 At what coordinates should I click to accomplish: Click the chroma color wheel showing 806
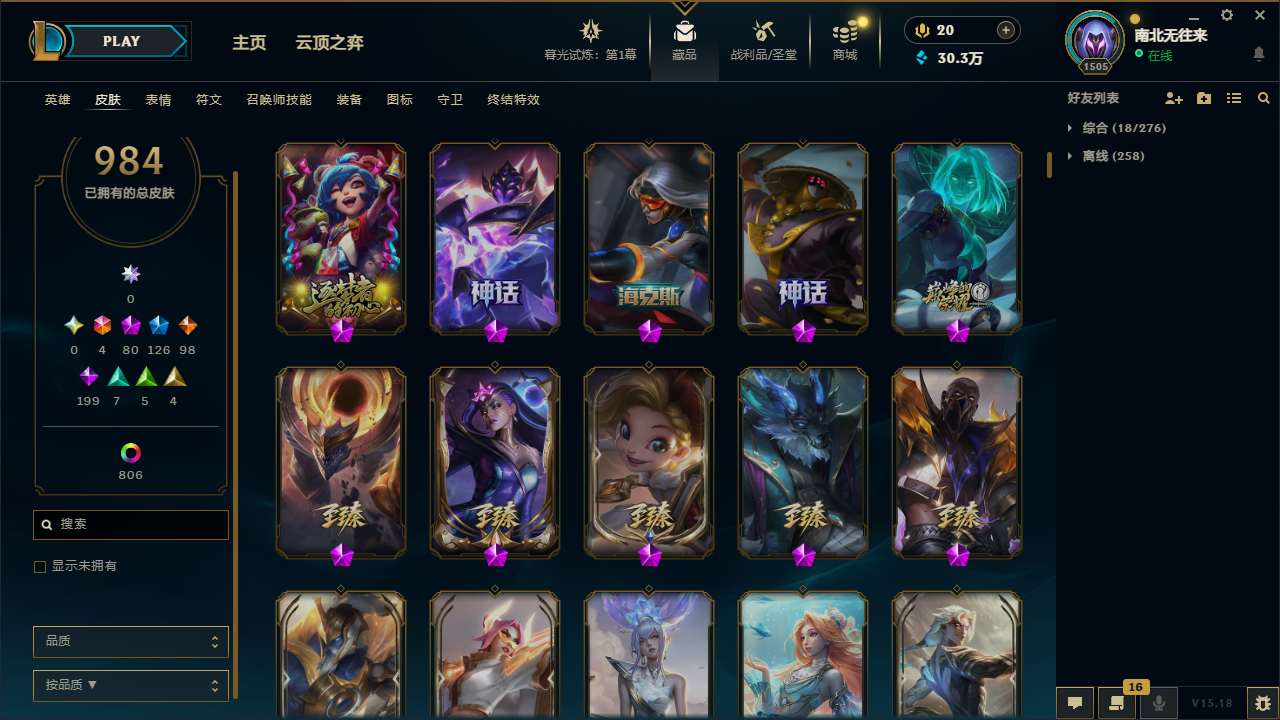tap(131, 453)
